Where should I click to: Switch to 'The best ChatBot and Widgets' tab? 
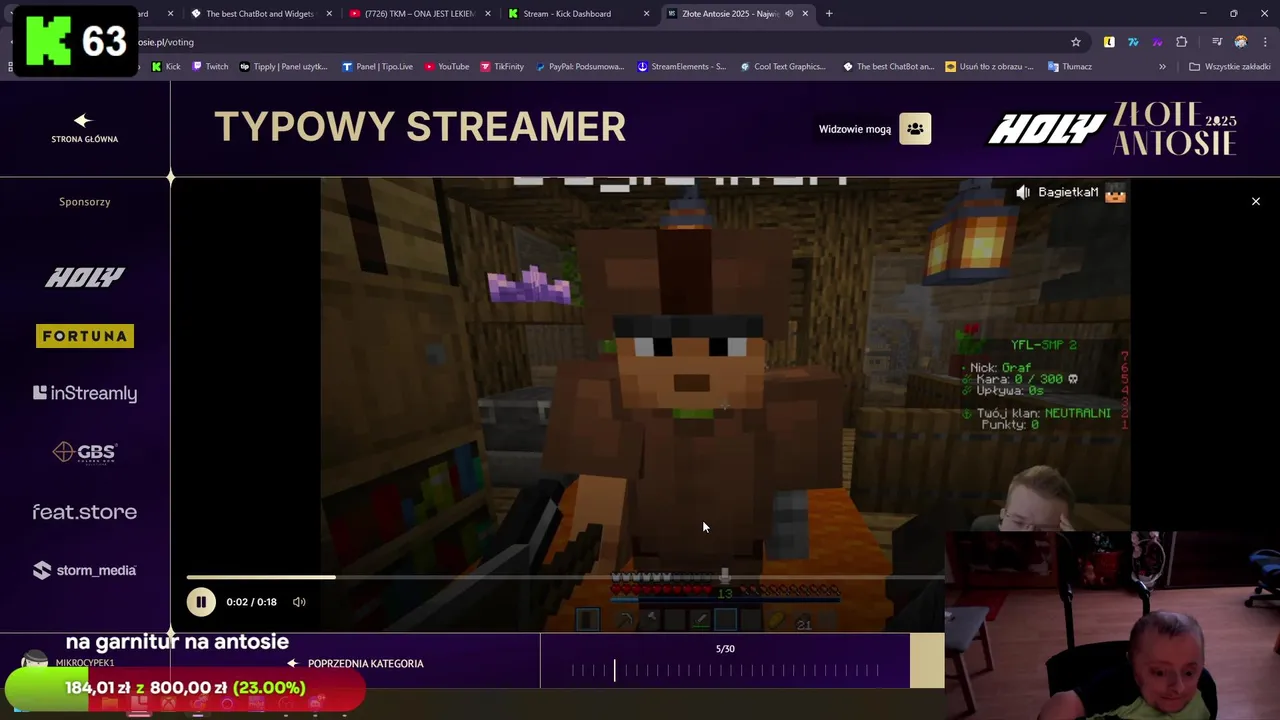coord(259,14)
